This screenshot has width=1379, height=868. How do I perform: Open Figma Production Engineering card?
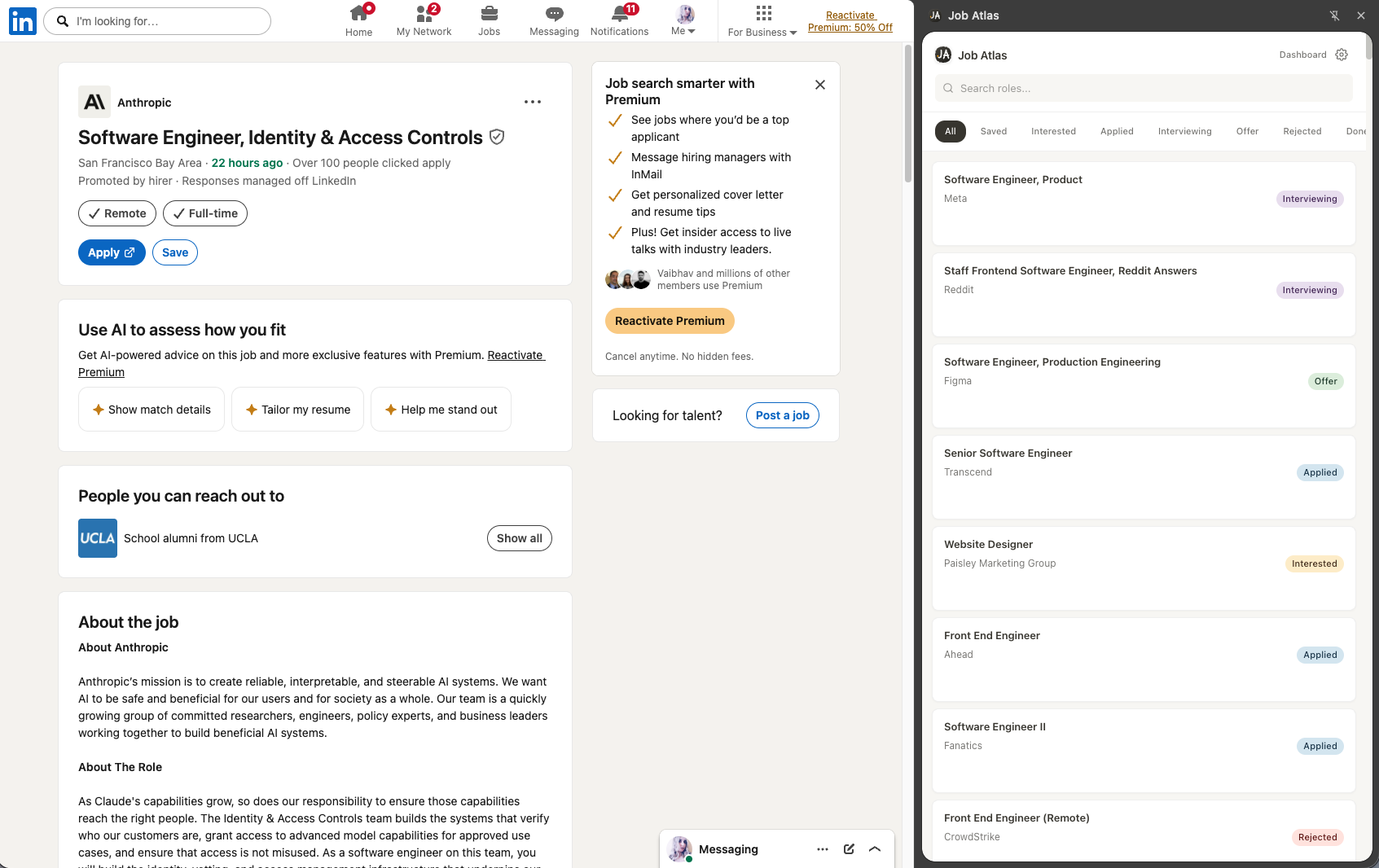(1144, 386)
